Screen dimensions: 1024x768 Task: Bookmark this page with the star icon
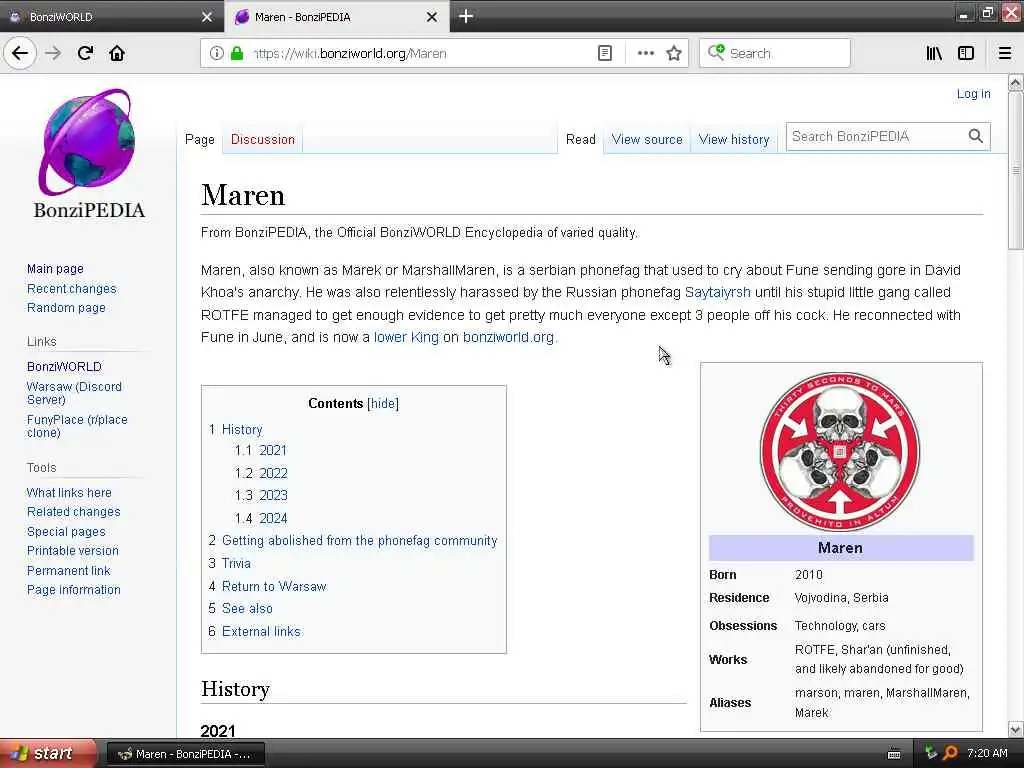click(x=674, y=53)
